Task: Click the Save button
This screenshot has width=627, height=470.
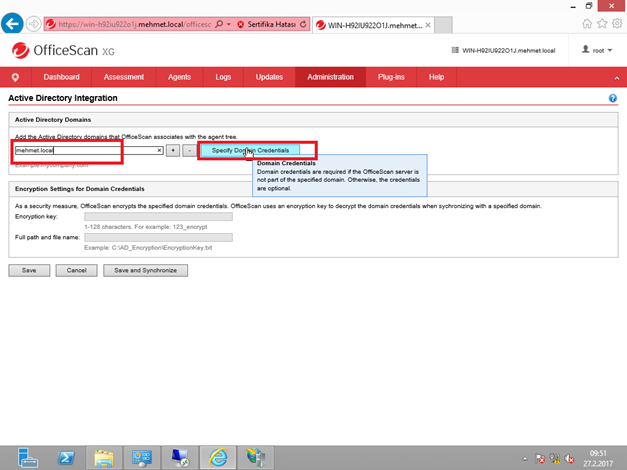Action: coord(29,270)
